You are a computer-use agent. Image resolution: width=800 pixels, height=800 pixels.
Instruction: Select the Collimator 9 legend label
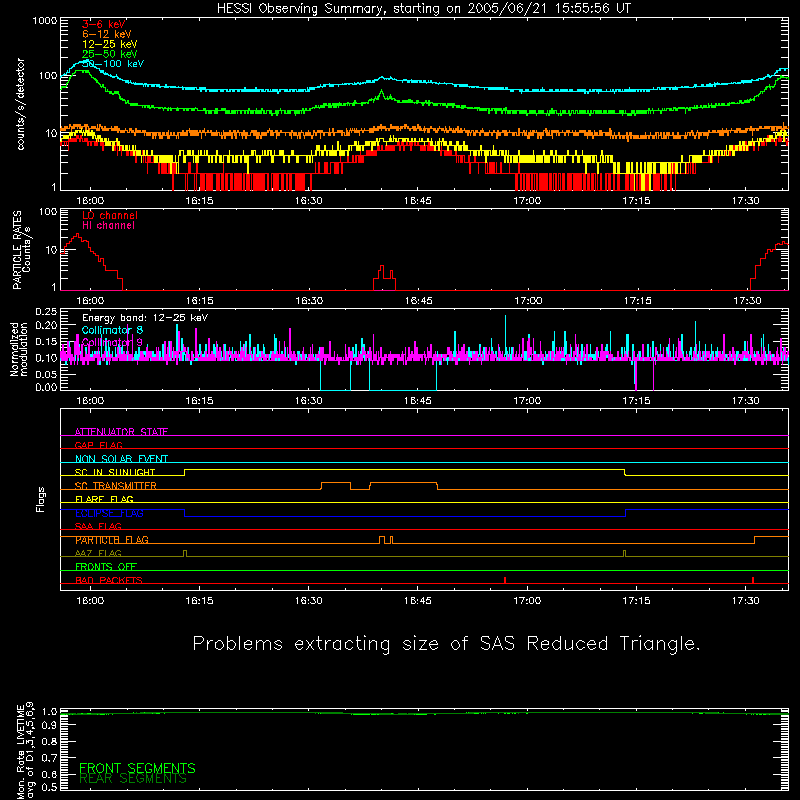(x=112, y=342)
